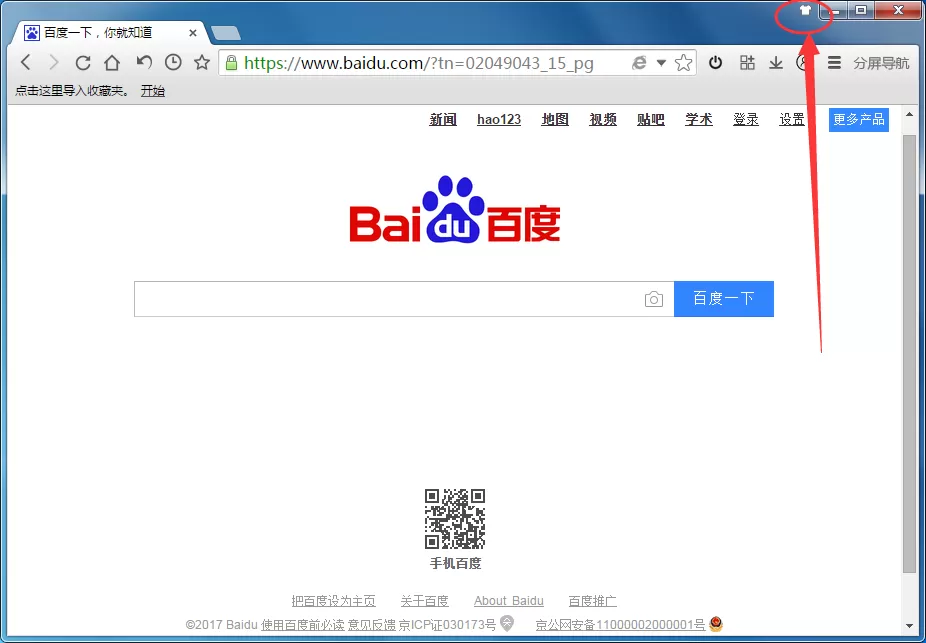
Task: Click the forward navigation arrow
Action: click(54, 62)
